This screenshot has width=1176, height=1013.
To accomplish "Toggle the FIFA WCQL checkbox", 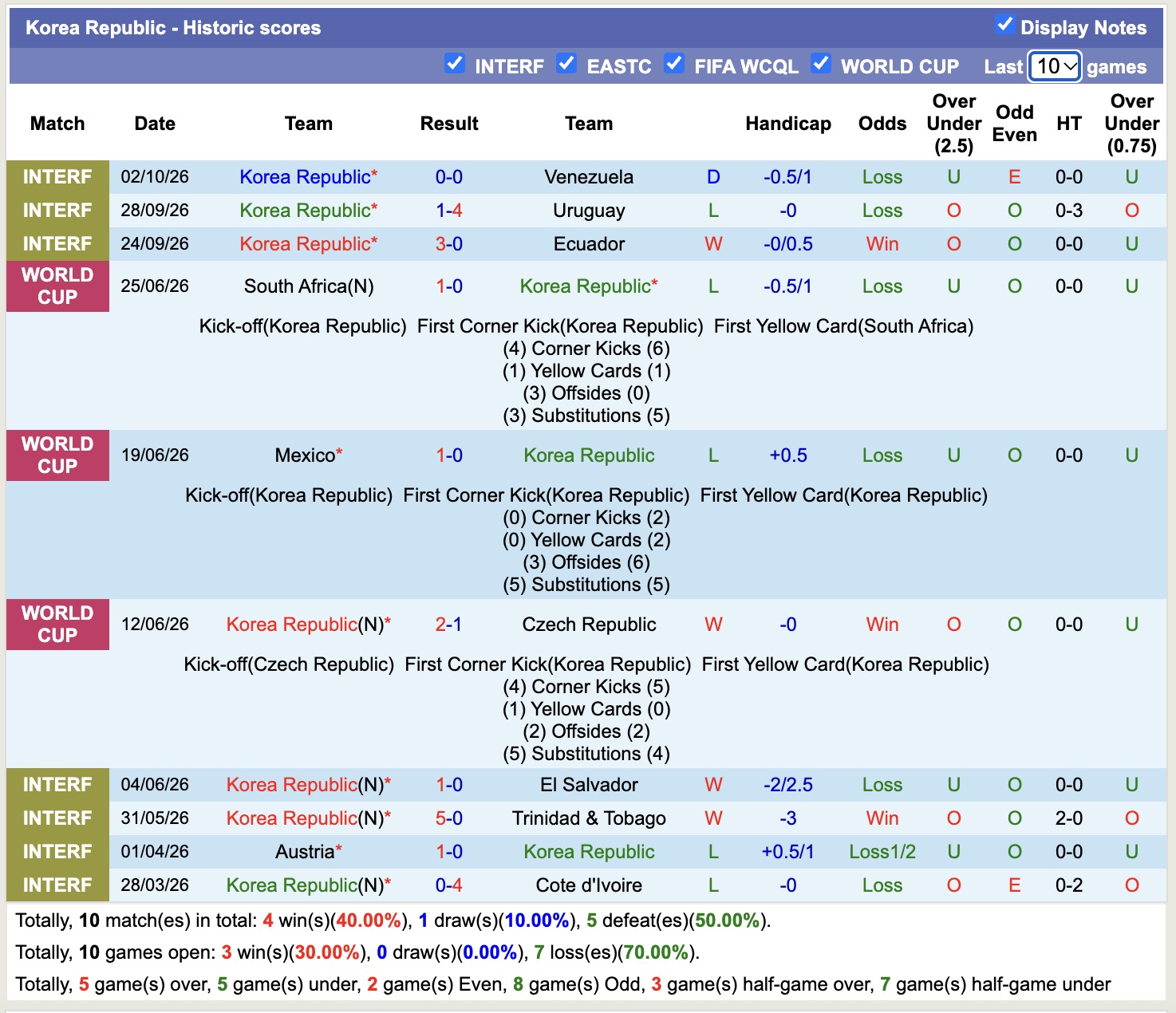I will click(674, 64).
